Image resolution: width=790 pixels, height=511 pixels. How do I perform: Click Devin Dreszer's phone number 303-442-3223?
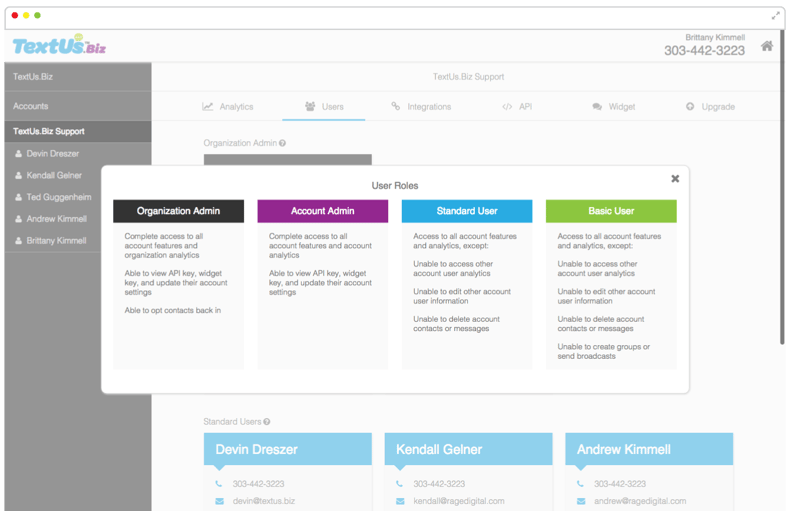tap(258, 484)
